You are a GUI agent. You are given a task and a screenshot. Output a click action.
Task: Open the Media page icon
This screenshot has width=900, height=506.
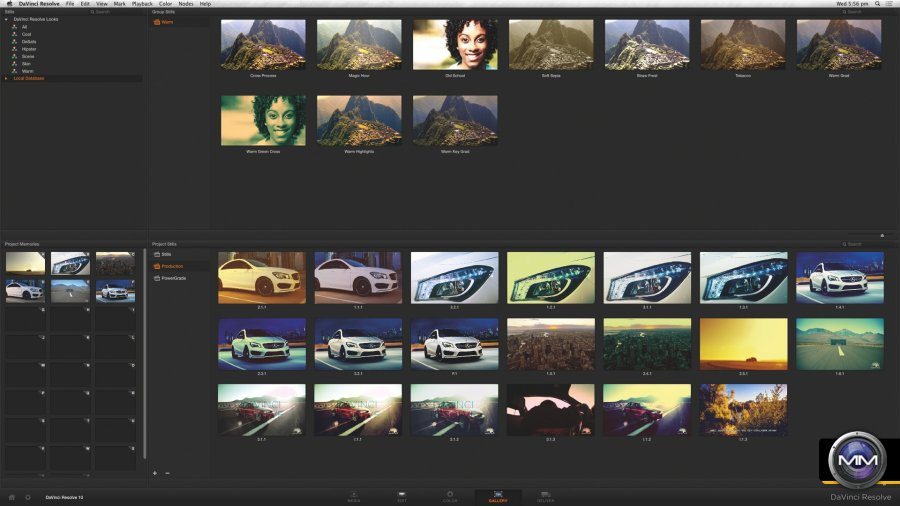click(354, 495)
